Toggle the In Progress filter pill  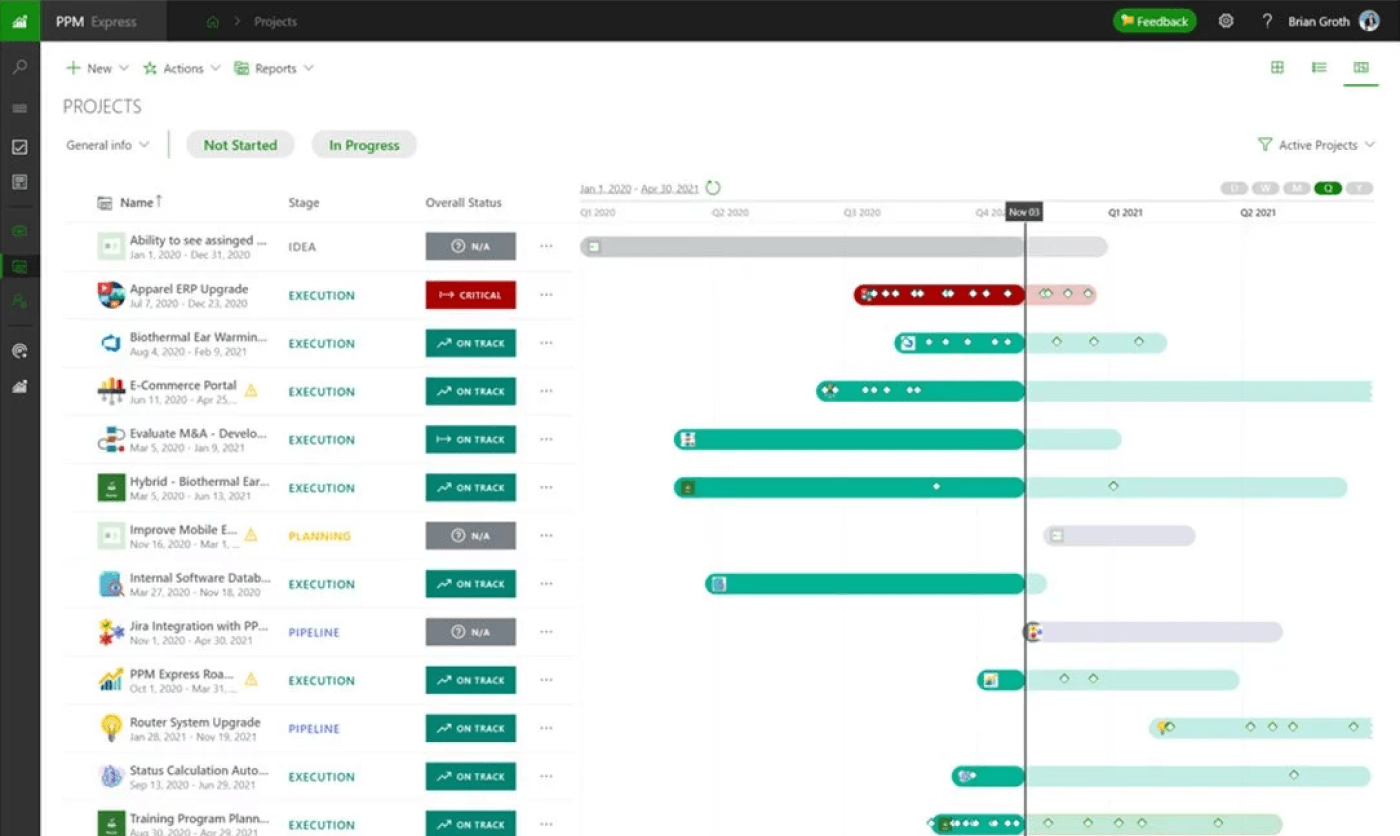pos(364,145)
